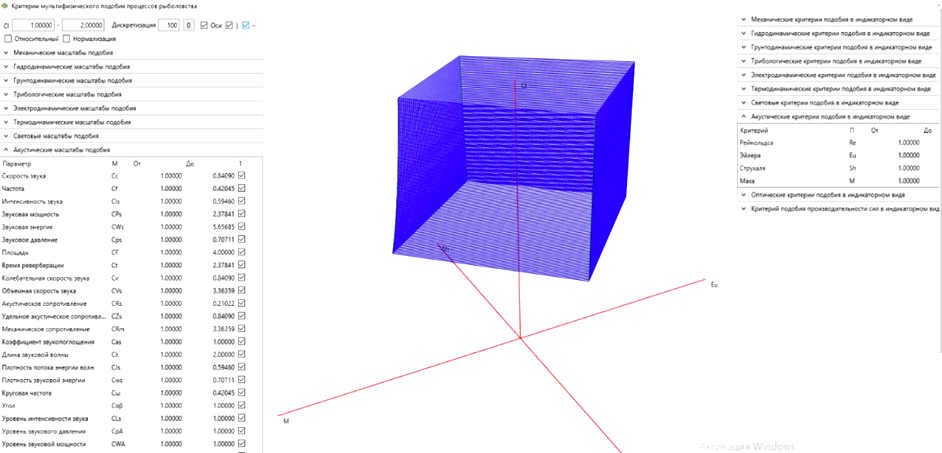This screenshot has height=453, width=942.
Task: Click the M axis label in 3D view
Action: [x=286, y=423]
